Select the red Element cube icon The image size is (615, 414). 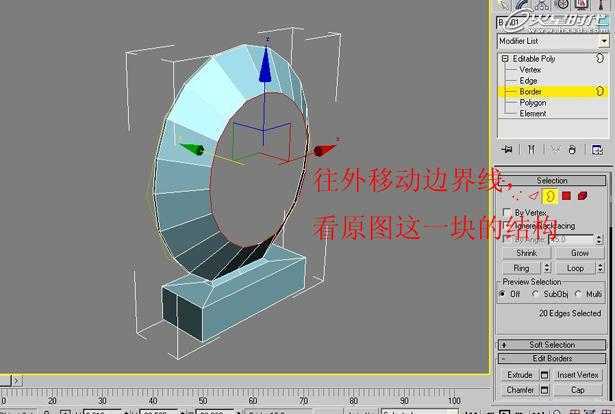pos(582,196)
